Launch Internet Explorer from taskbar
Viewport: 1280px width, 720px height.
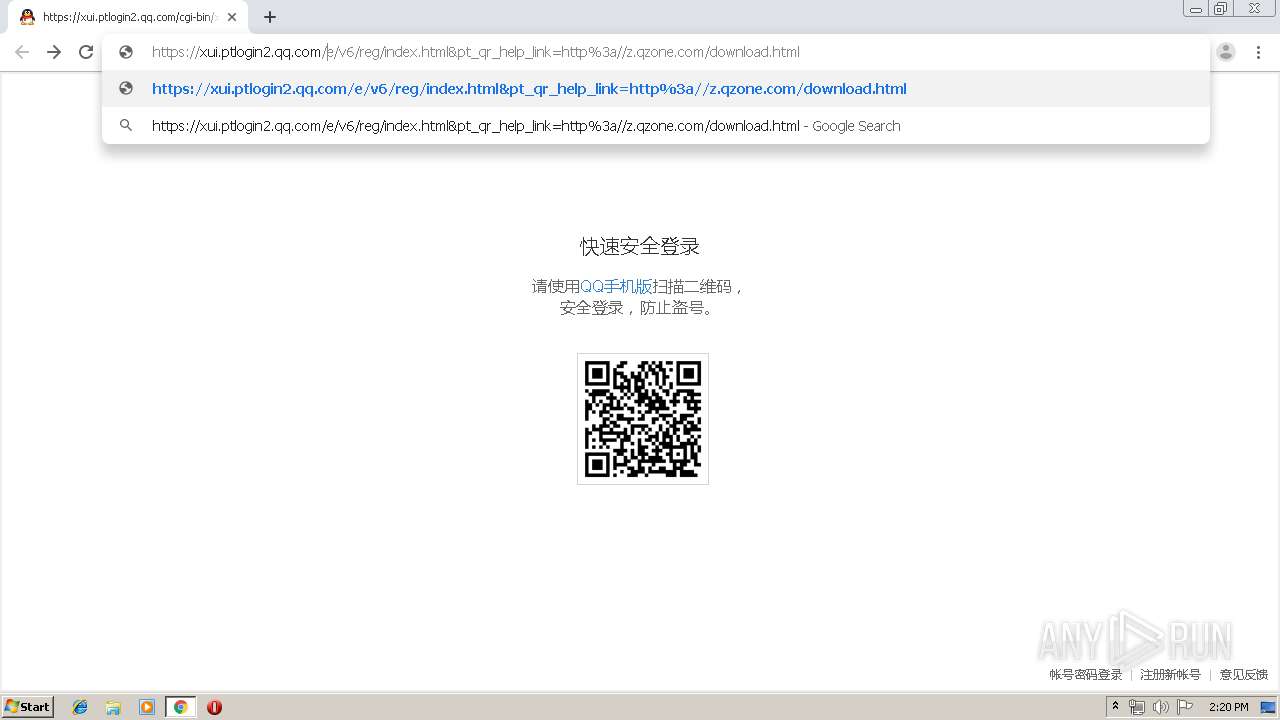coord(80,707)
